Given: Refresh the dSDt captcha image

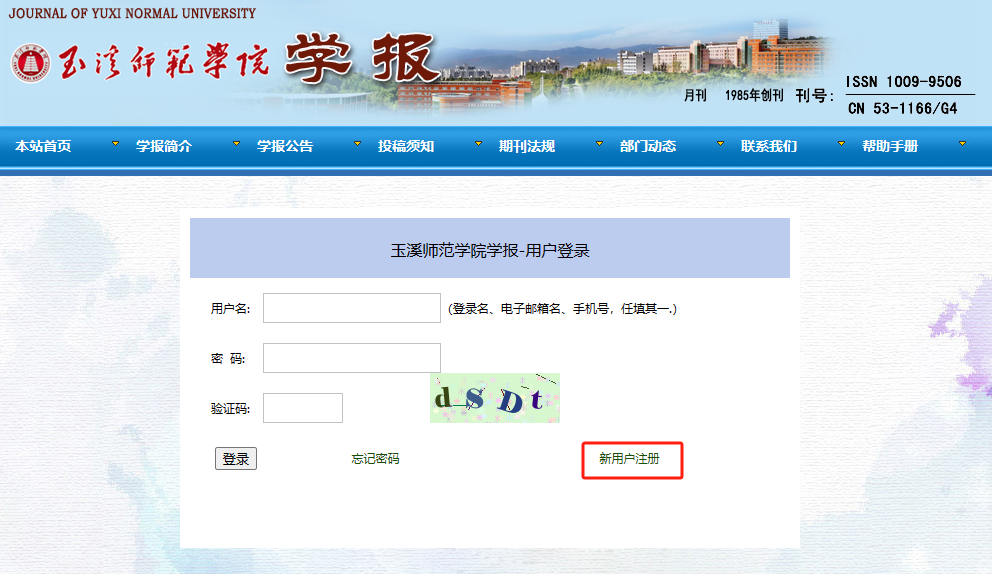Looking at the screenshot, I should point(495,398).
